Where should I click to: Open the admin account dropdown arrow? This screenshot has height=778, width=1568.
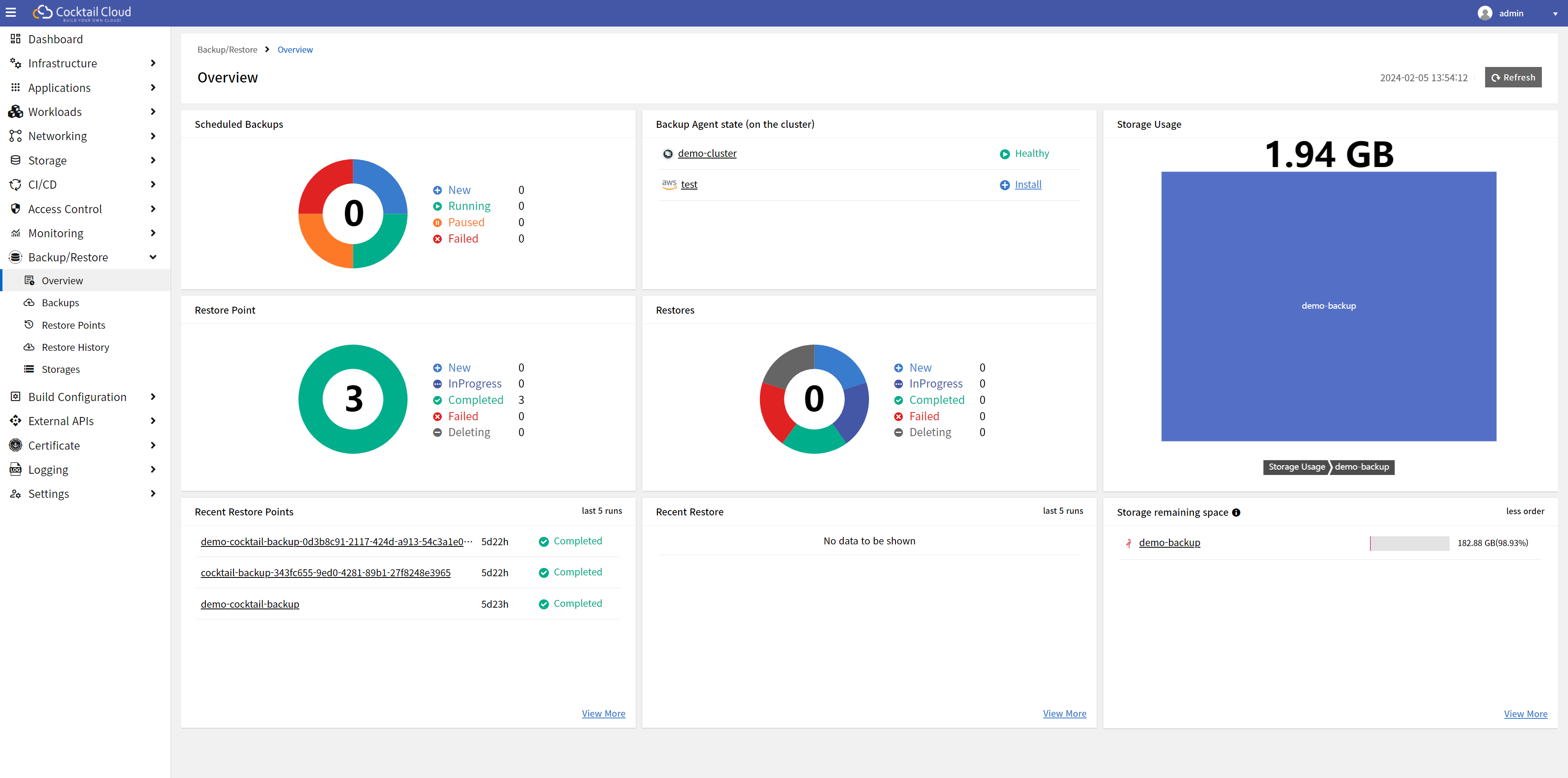[1555, 13]
